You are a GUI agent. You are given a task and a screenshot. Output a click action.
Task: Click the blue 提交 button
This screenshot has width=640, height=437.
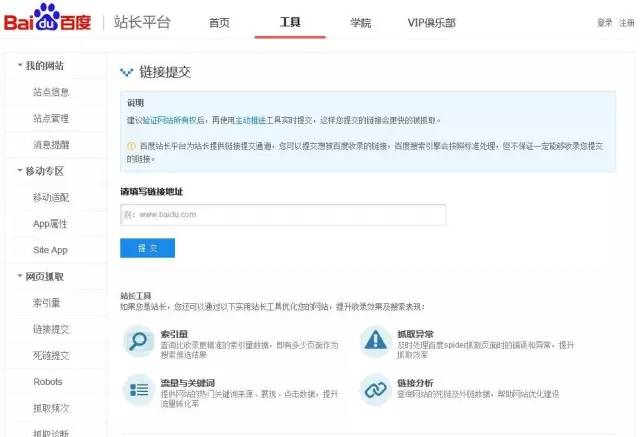[147, 248]
